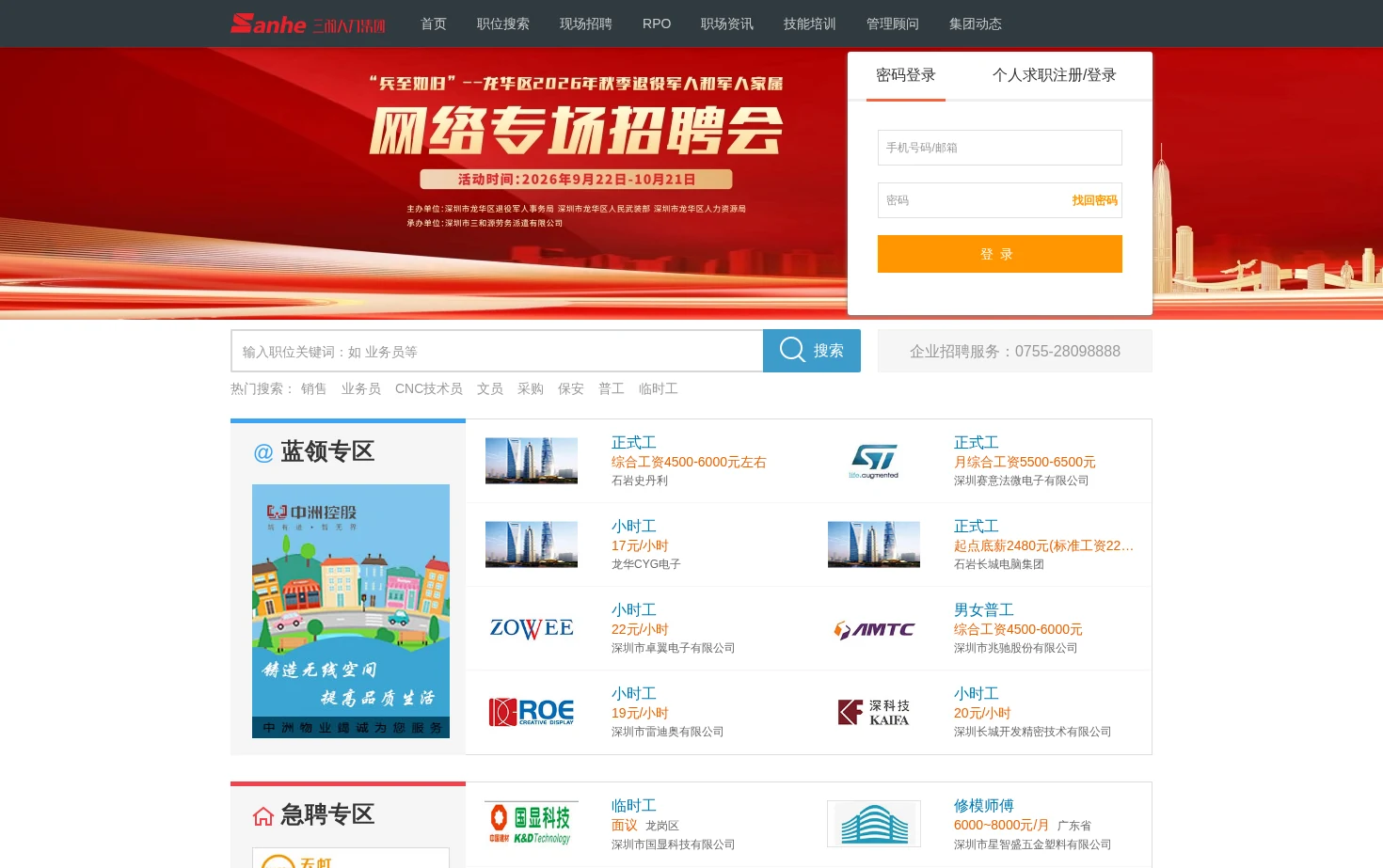Click the search magnifier button
1383x868 pixels.
[812, 351]
